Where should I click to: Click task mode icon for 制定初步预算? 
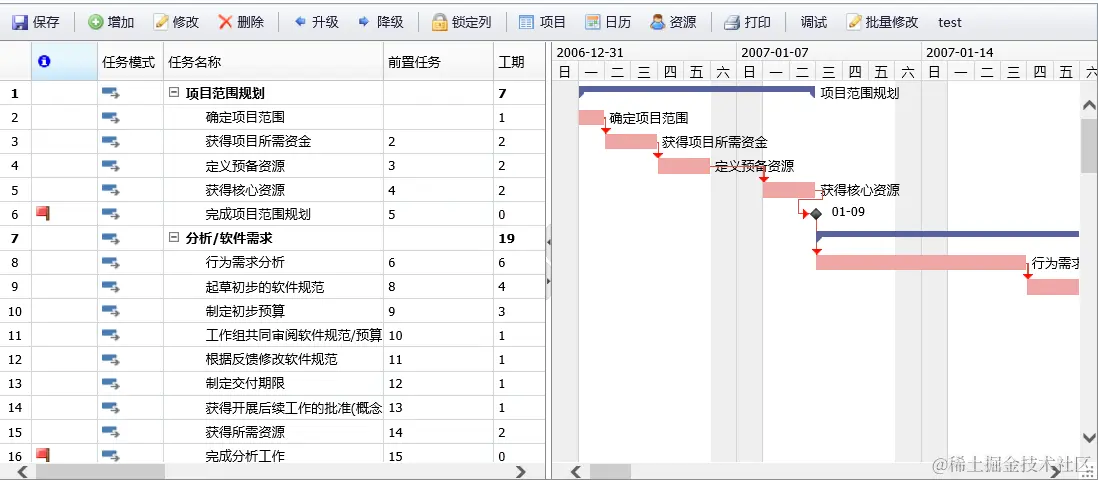pyautogui.click(x=111, y=311)
